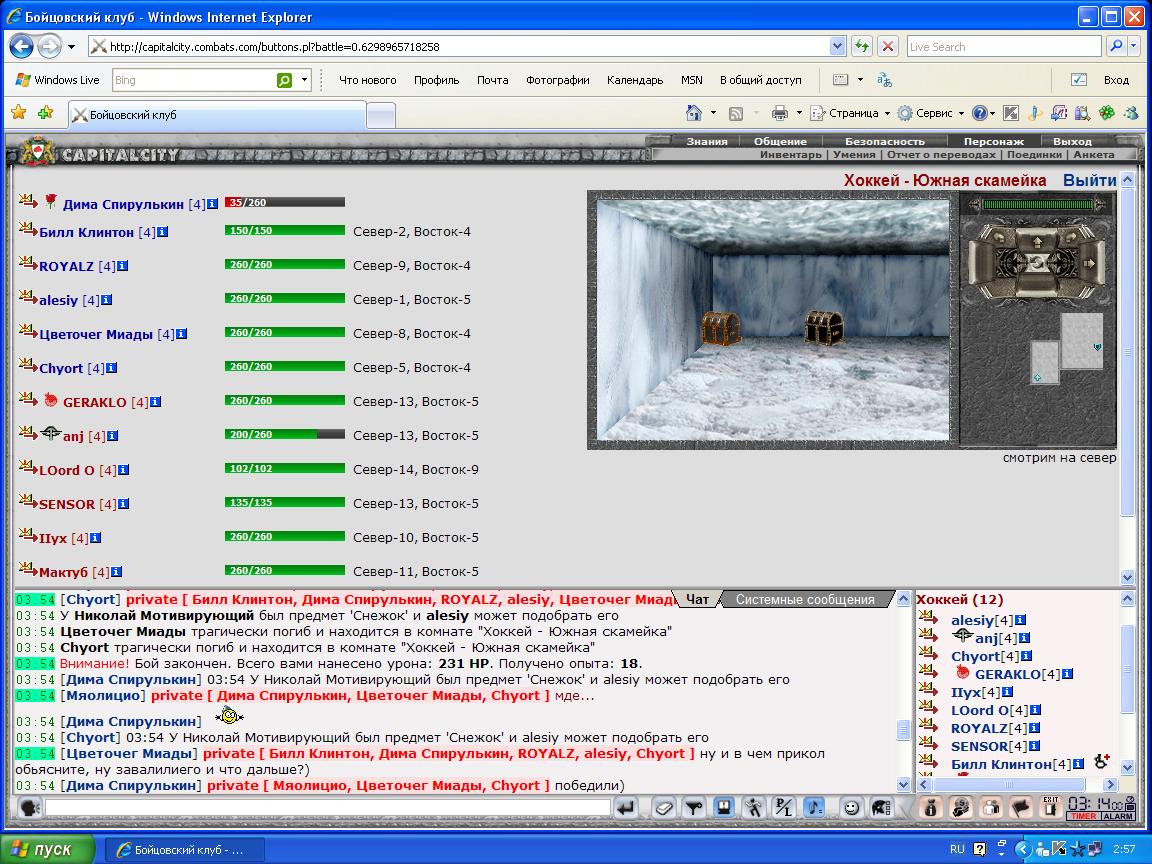The height and width of the screenshot is (864, 1152).
Task: Open the Страница dropdown menu
Action: coord(850,113)
